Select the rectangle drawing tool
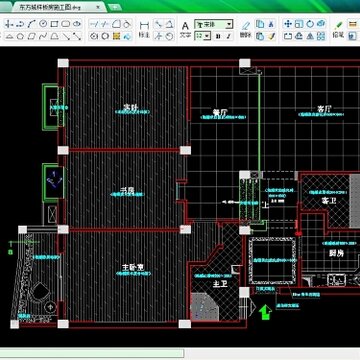The height and width of the screenshot is (360, 360). [54, 24]
